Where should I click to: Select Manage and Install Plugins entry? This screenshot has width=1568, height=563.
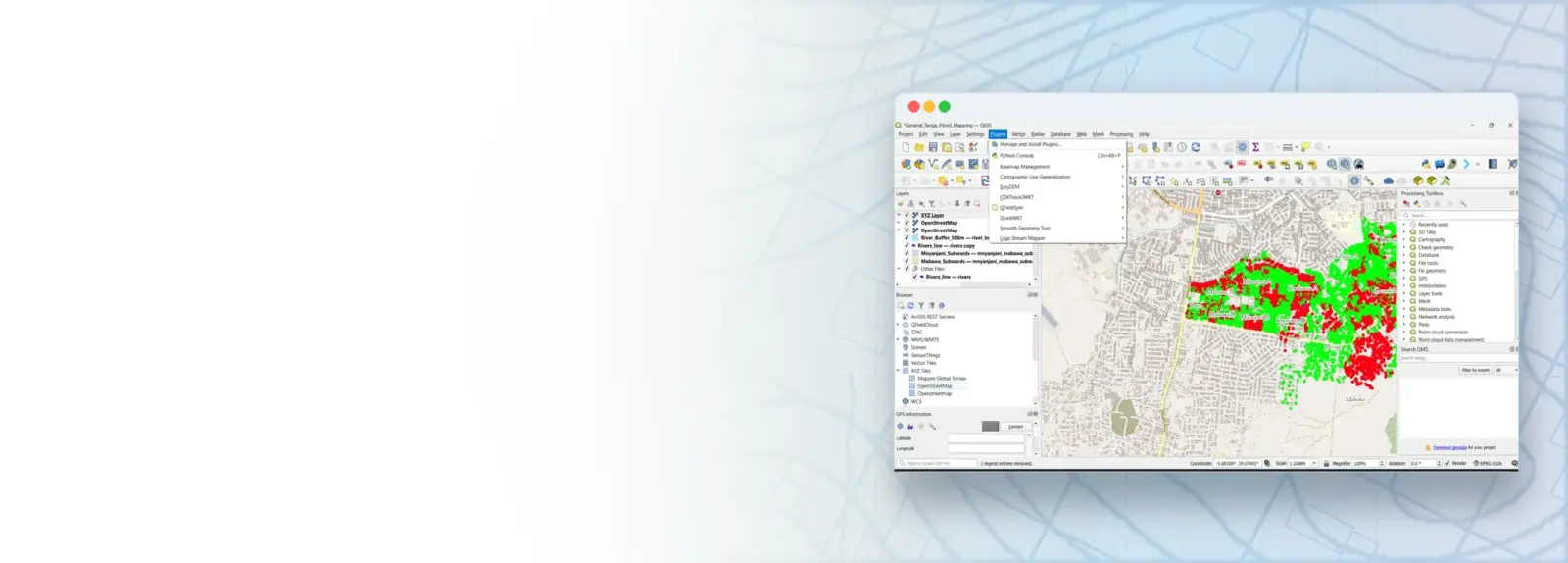pos(1057,144)
